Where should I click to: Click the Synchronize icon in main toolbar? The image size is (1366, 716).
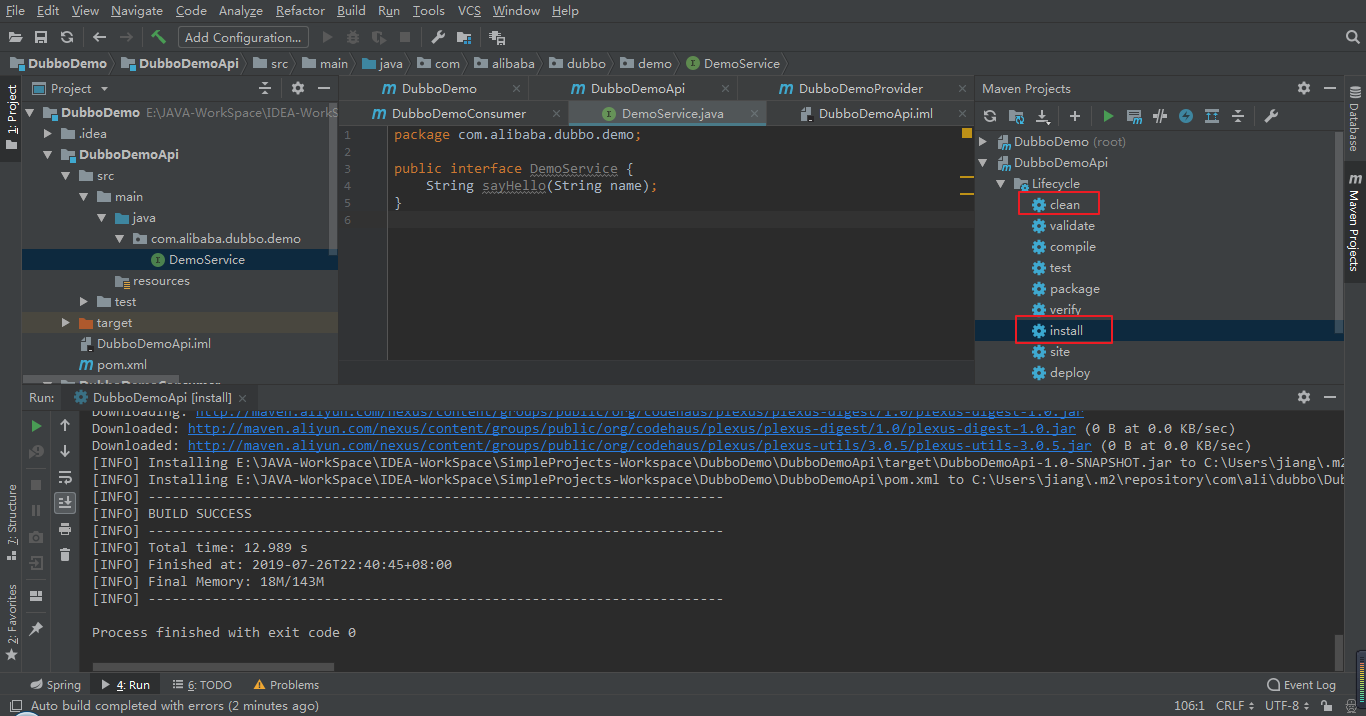(67, 37)
